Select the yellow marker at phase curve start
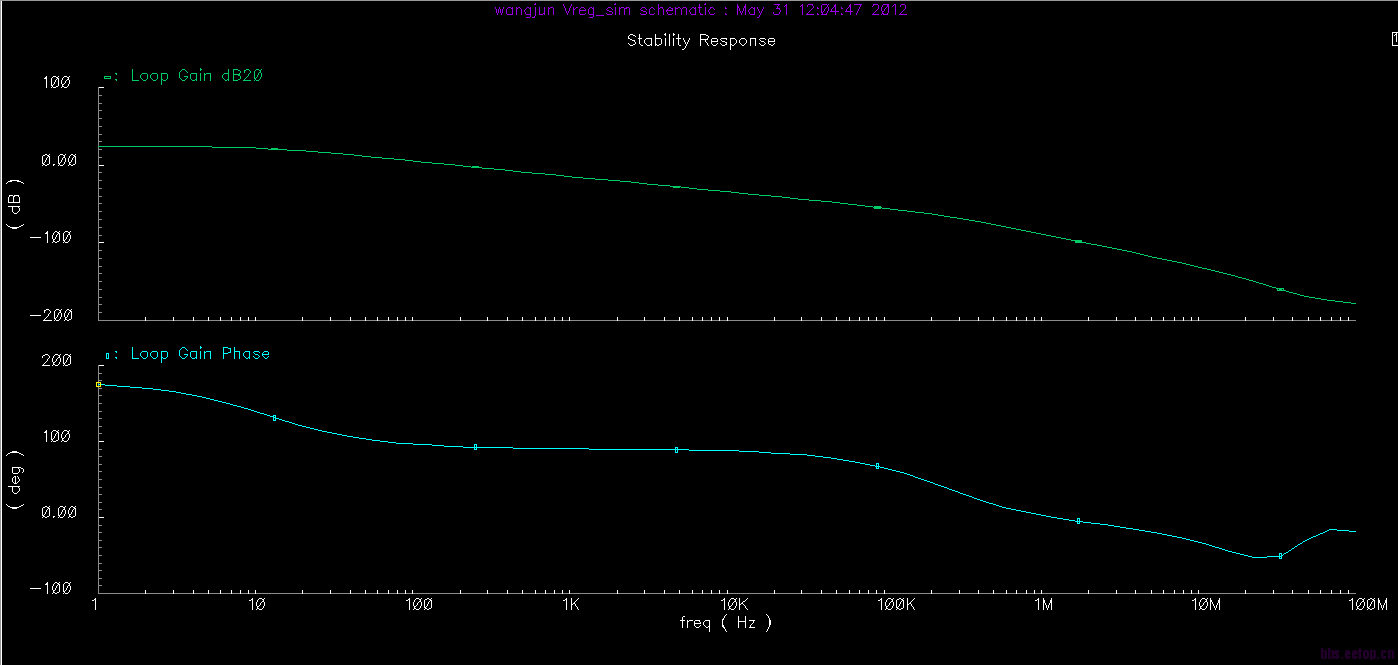 click(99, 384)
